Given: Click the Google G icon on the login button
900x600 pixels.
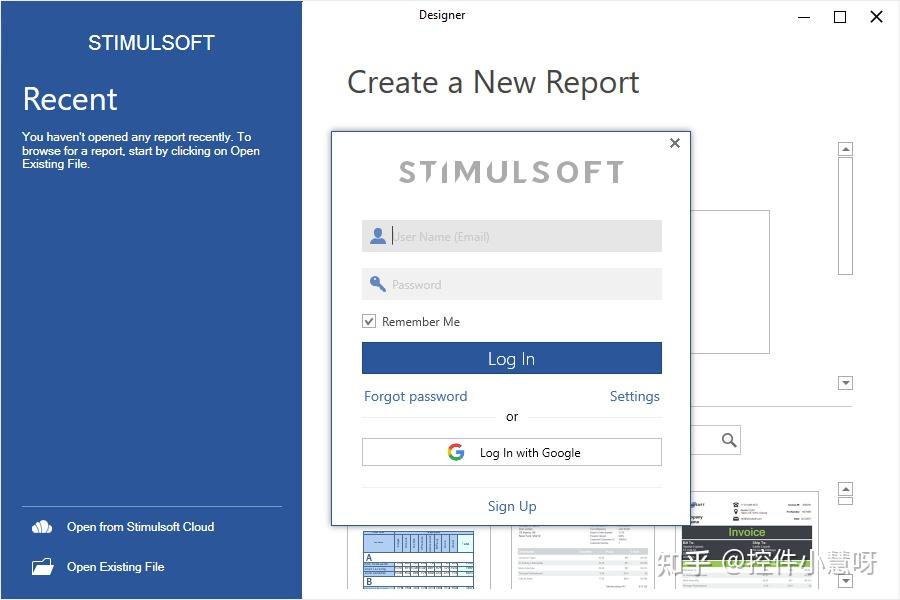Looking at the screenshot, I should 455,452.
